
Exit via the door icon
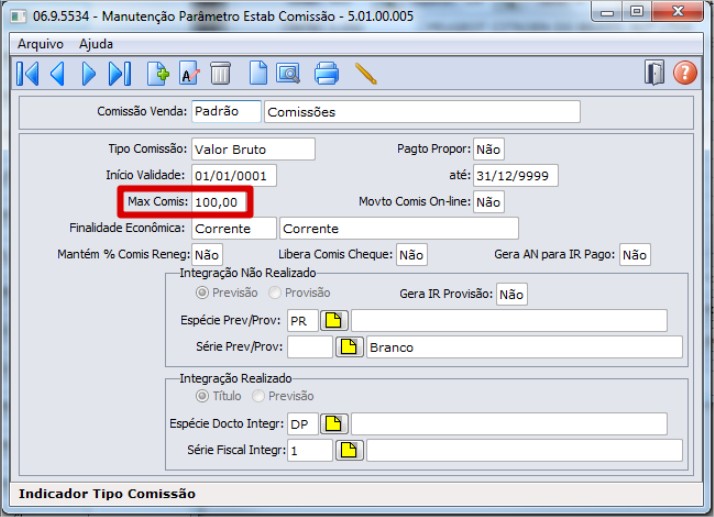coord(654,73)
